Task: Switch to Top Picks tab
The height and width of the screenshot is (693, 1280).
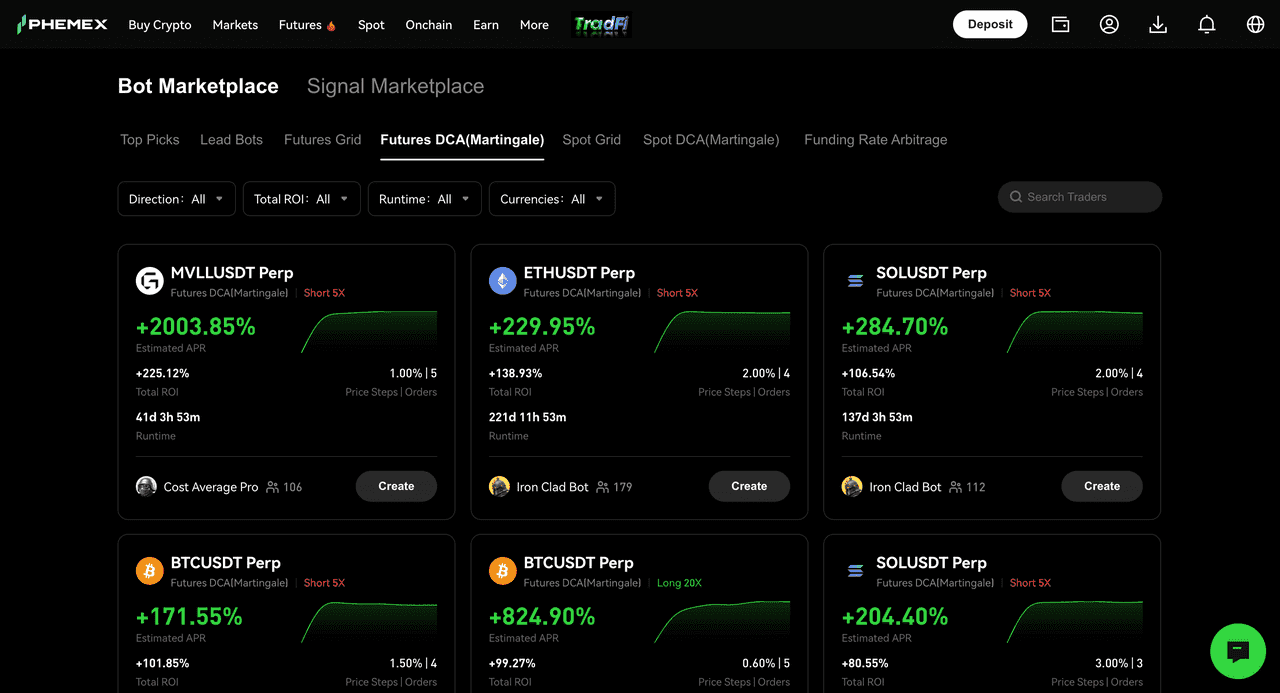Action: [150, 140]
